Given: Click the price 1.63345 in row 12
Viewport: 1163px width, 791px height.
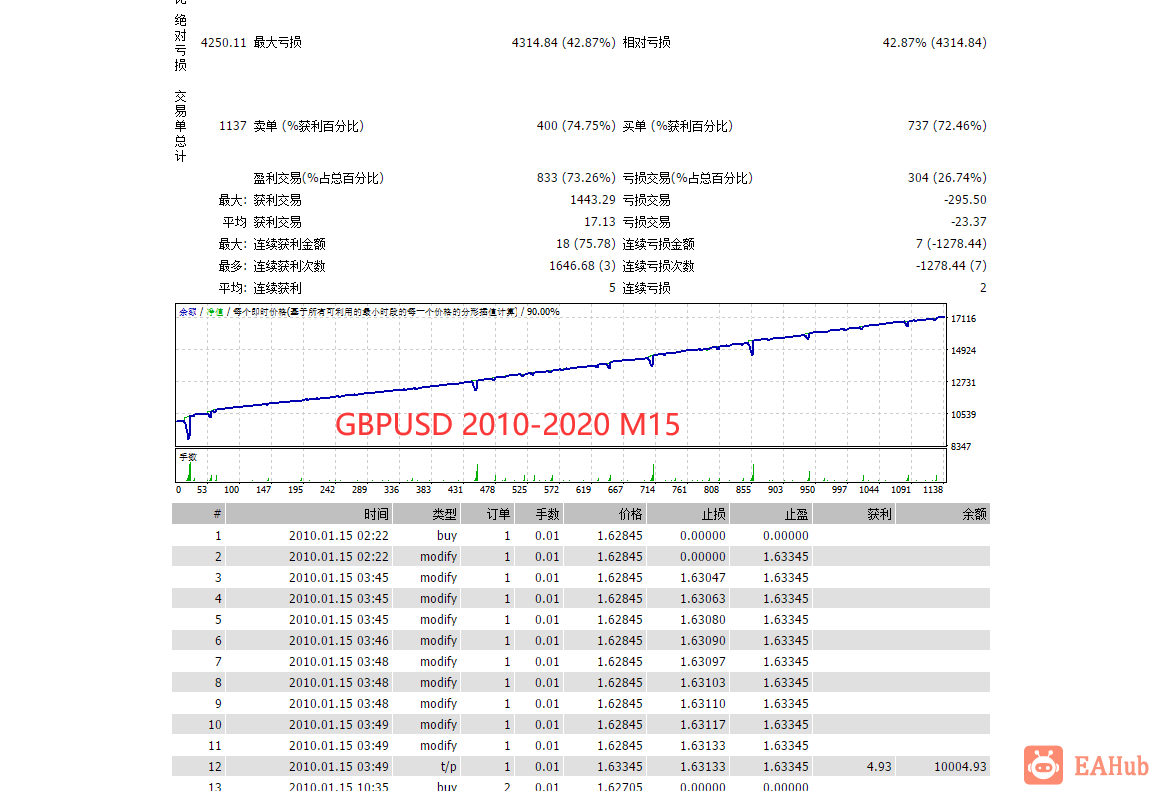Looking at the screenshot, I should pyautogui.click(x=619, y=767).
